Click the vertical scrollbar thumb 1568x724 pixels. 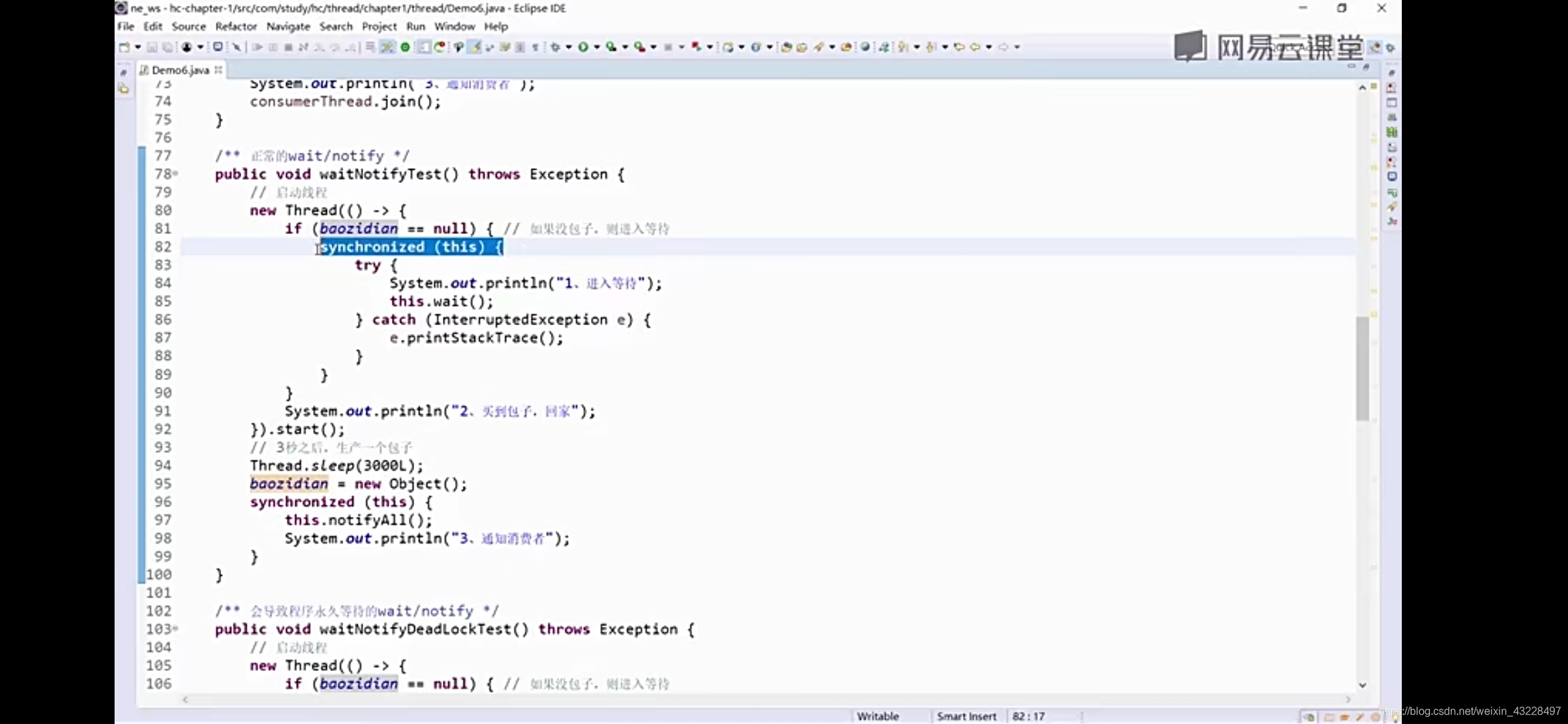(x=1362, y=368)
